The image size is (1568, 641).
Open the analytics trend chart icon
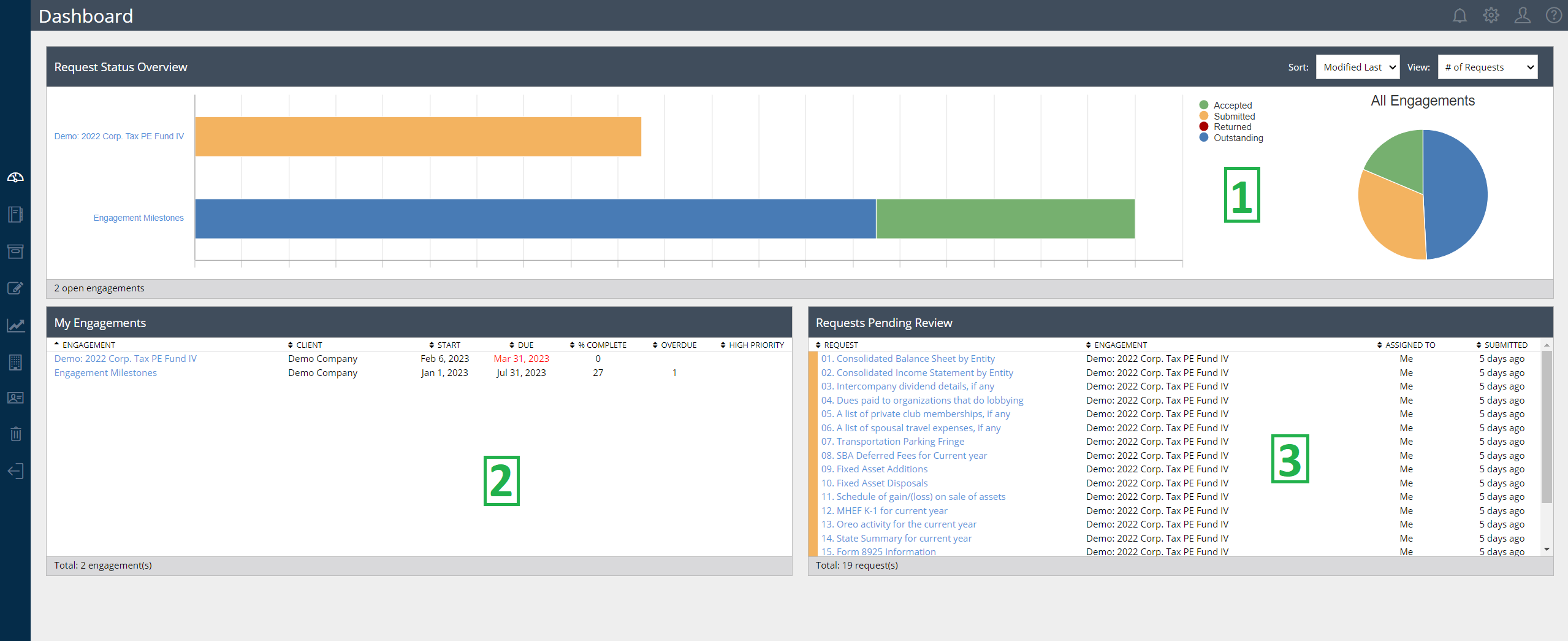point(15,325)
